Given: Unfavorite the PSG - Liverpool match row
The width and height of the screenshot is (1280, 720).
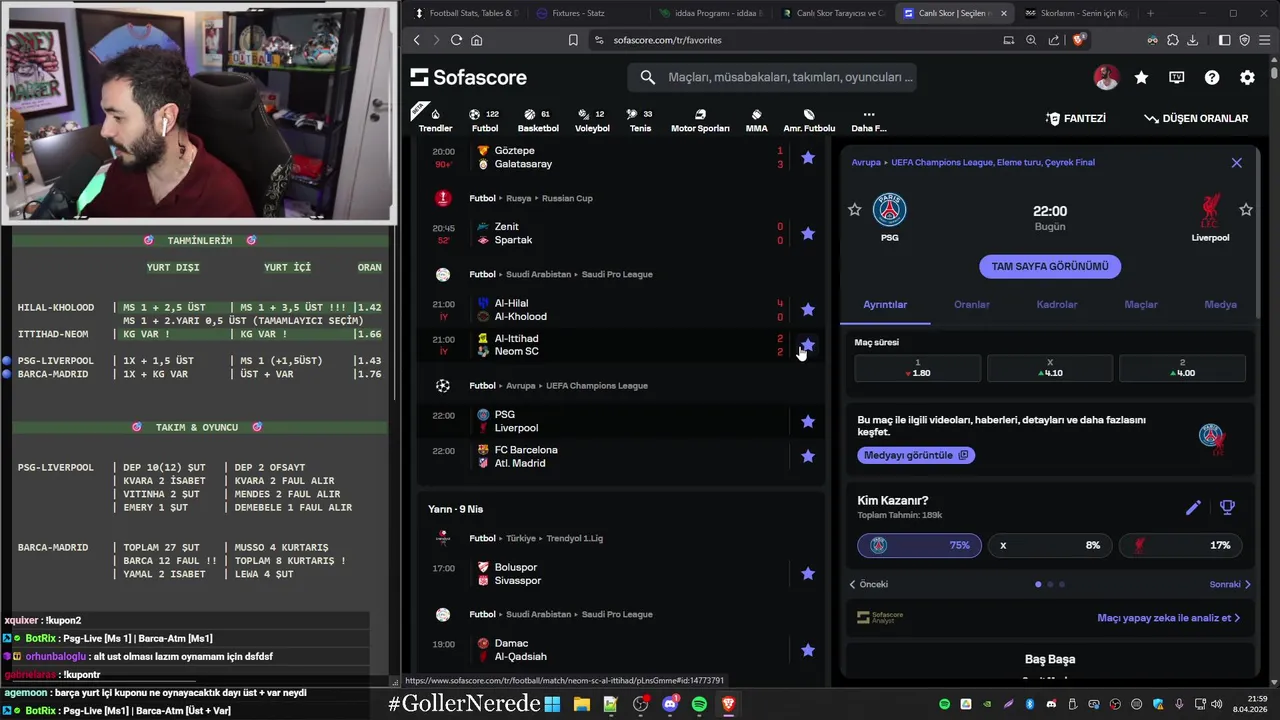Looking at the screenshot, I should [x=808, y=421].
